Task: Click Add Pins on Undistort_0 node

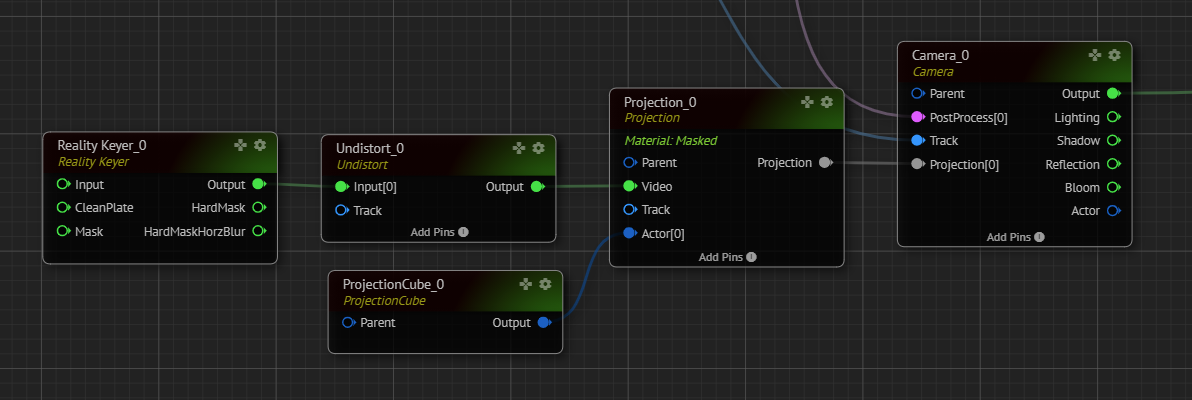Action: pyautogui.click(x=439, y=232)
